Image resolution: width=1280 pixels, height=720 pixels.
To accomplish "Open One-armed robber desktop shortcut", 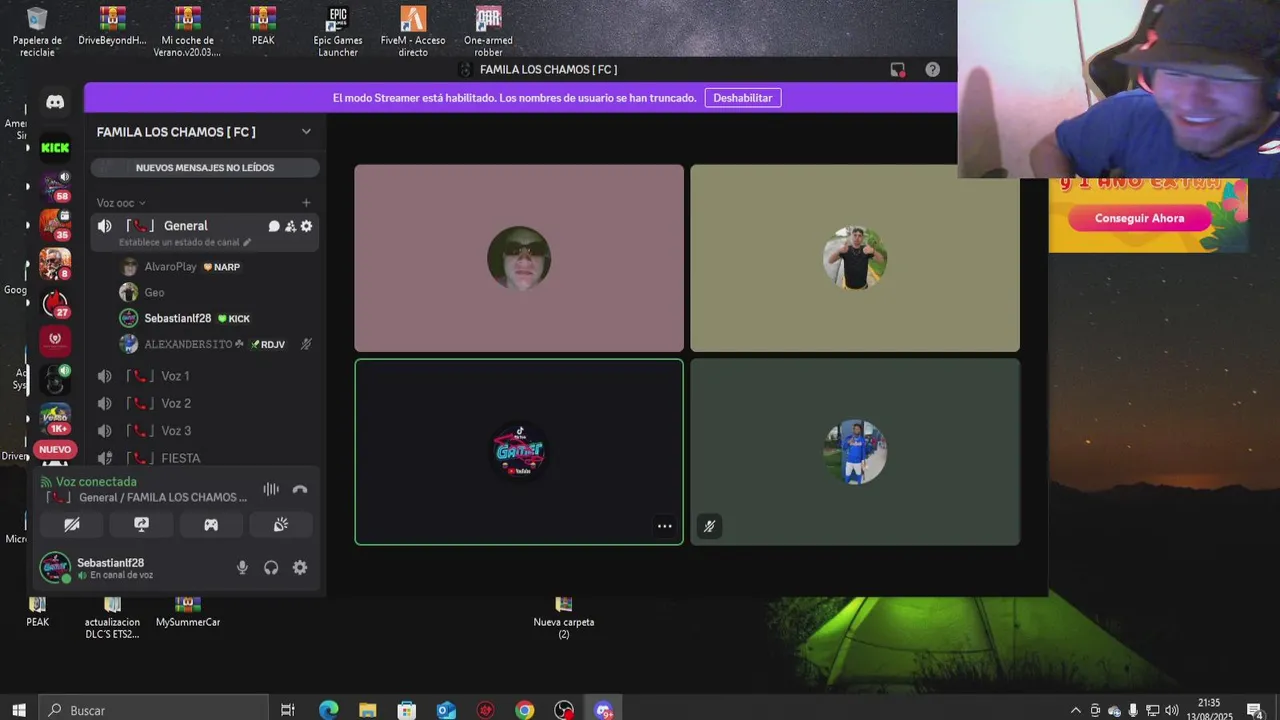I will pos(488,32).
